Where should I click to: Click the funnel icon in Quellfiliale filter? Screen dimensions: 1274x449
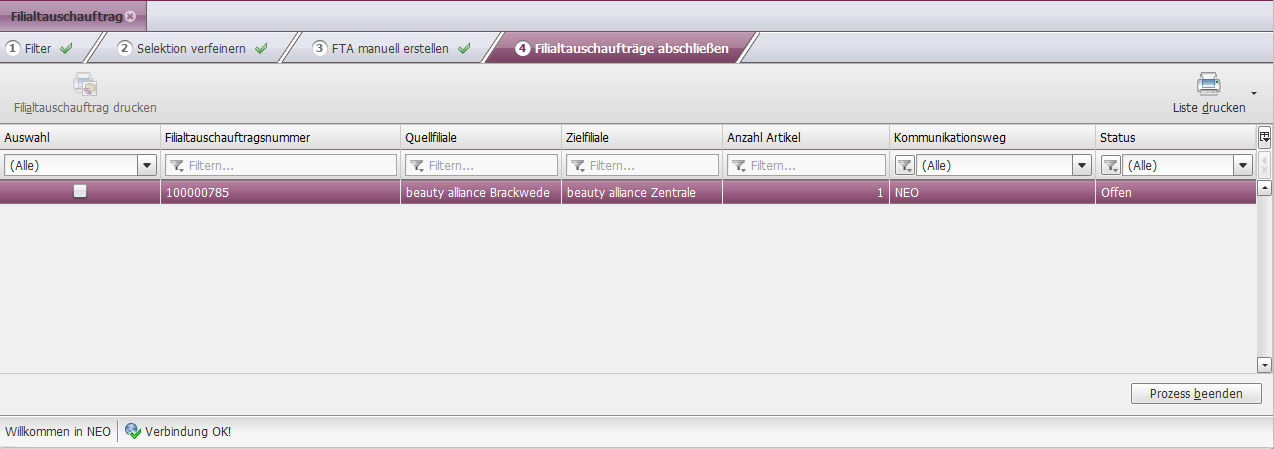point(416,166)
